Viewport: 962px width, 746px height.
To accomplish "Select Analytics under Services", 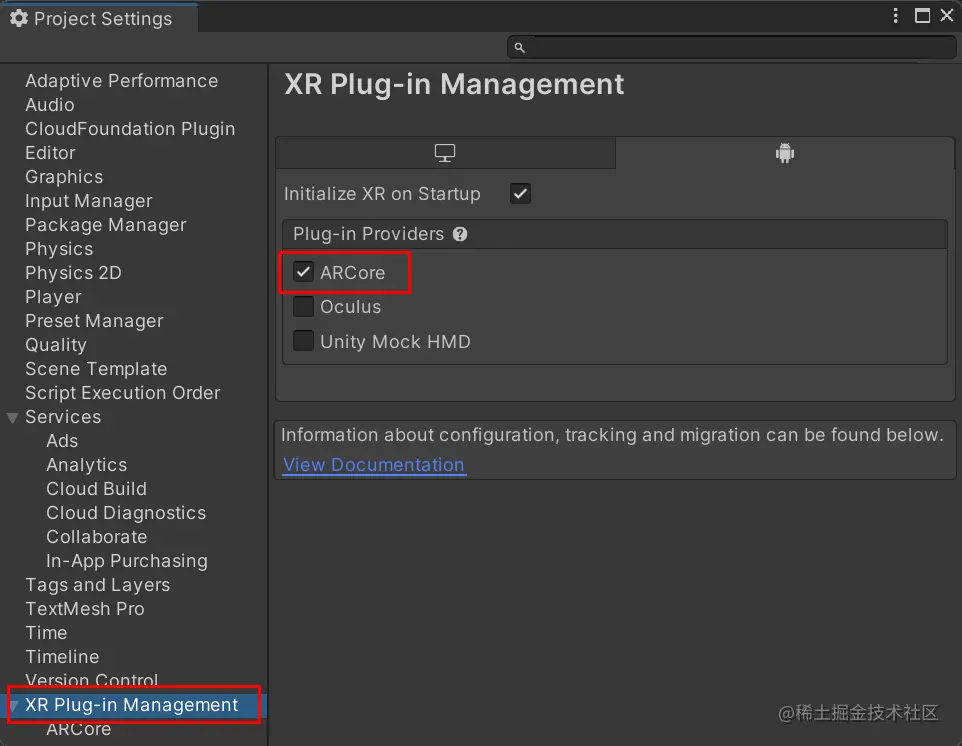I will tap(87, 464).
